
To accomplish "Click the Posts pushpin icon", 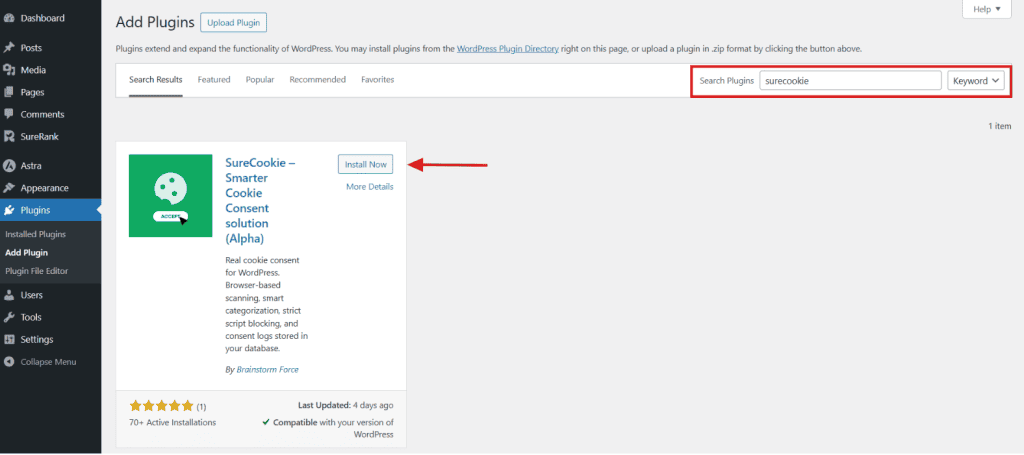I will click(9, 48).
